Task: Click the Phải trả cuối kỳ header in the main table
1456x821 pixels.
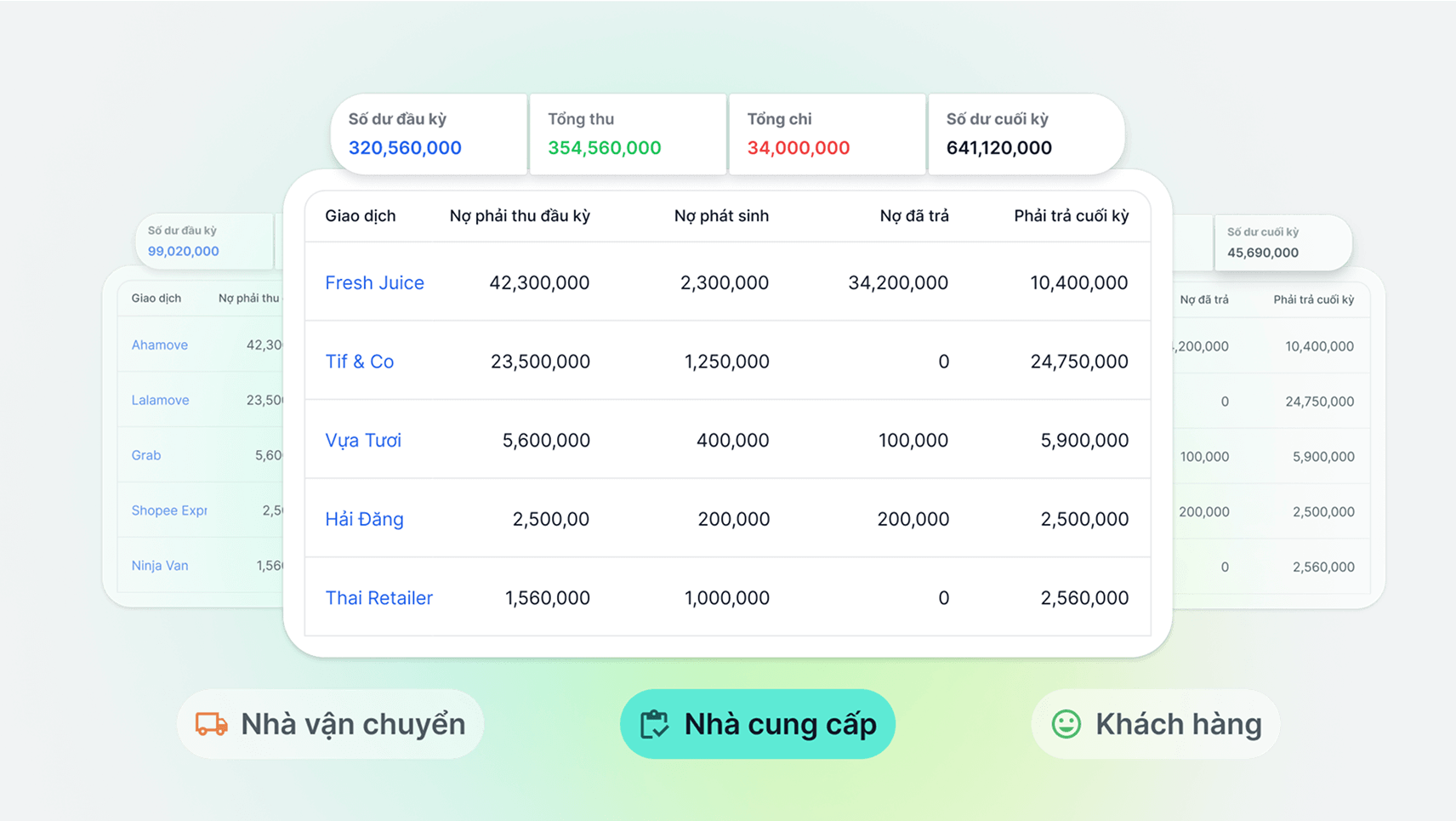Action: tap(1072, 216)
